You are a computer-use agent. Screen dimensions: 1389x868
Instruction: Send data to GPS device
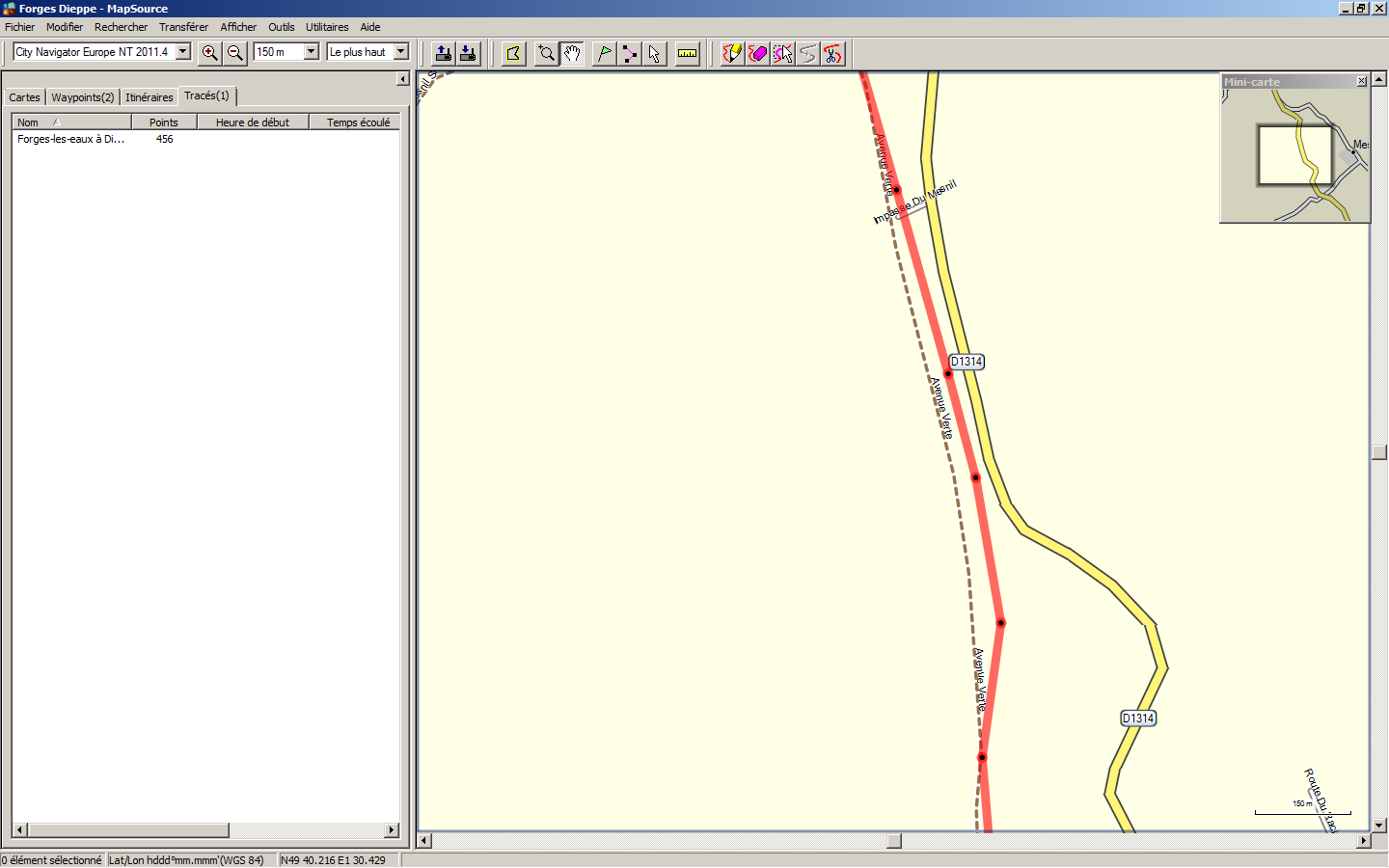443,53
